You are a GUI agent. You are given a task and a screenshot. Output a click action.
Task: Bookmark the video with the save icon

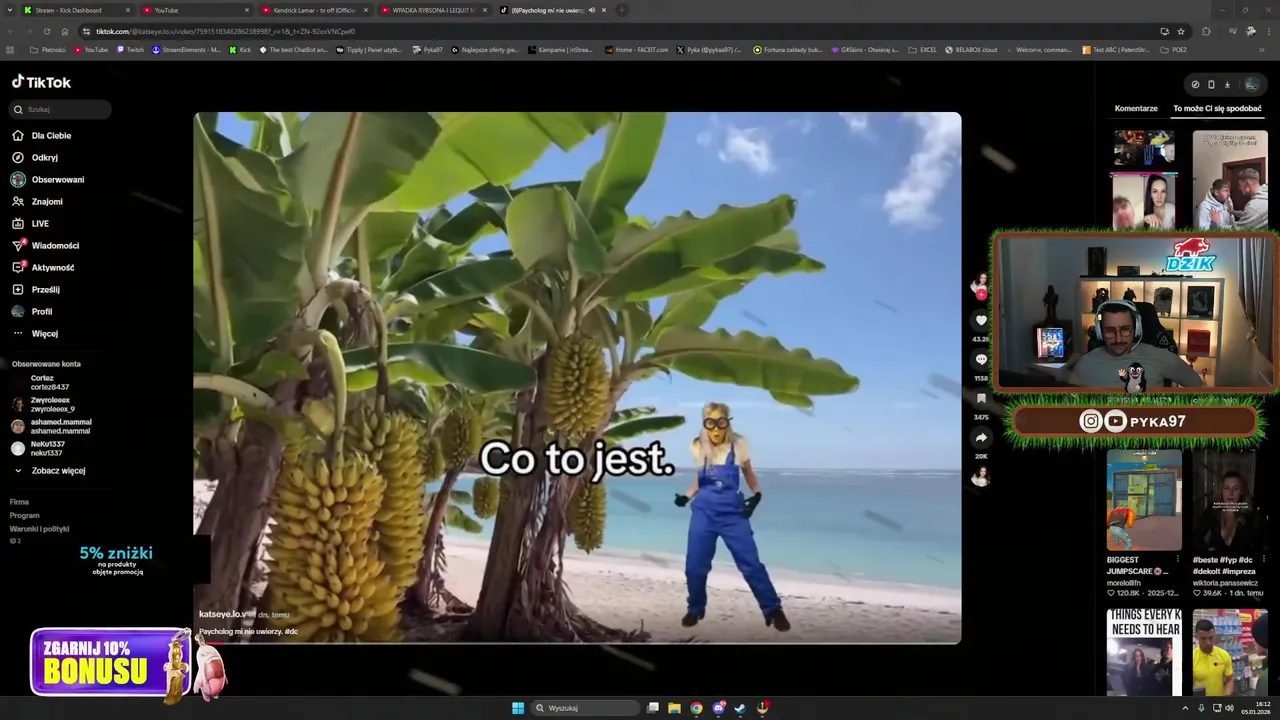pyautogui.click(x=981, y=398)
